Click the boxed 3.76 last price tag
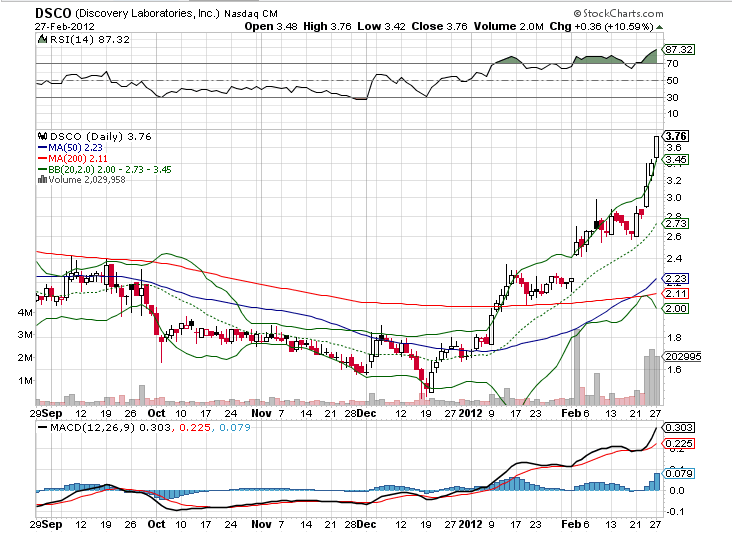Image resolution: width=732 pixels, height=537 pixels. coord(676,136)
